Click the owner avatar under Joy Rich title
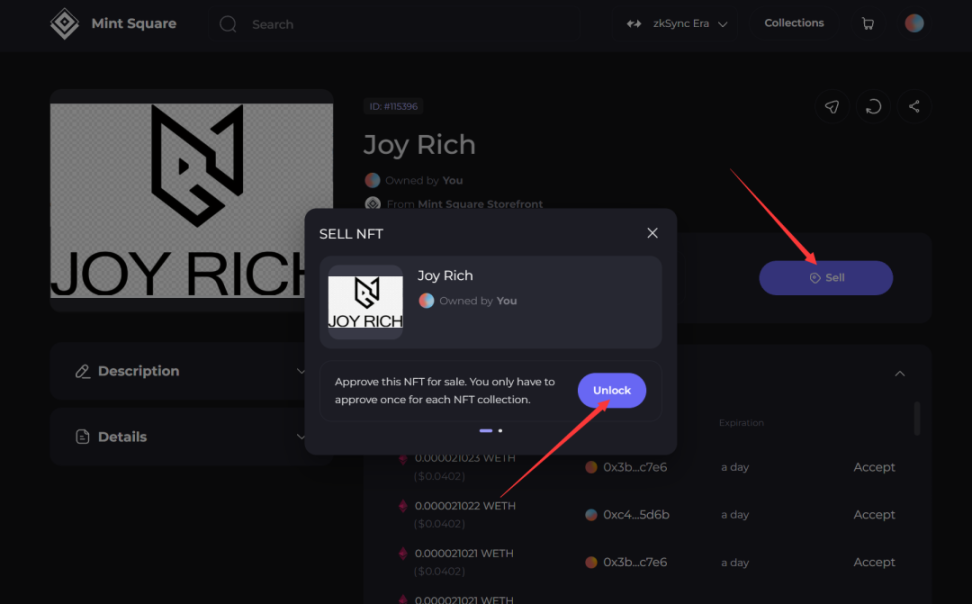Viewport: 972px width, 604px height. 373,180
